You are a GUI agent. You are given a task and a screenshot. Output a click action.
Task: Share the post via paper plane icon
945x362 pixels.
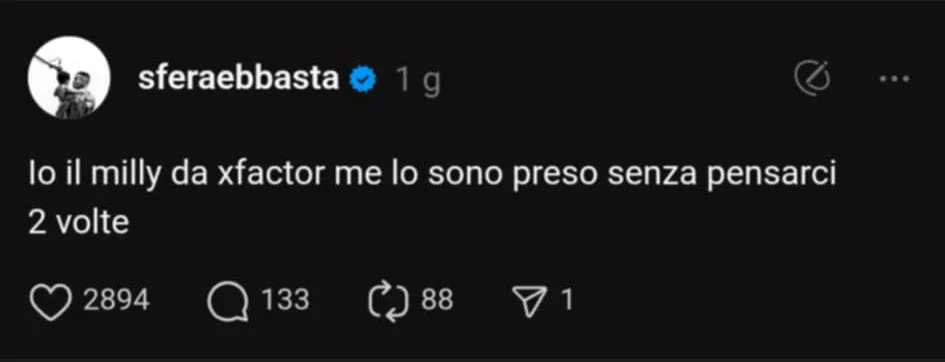pyautogui.click(x=529, y=301)
